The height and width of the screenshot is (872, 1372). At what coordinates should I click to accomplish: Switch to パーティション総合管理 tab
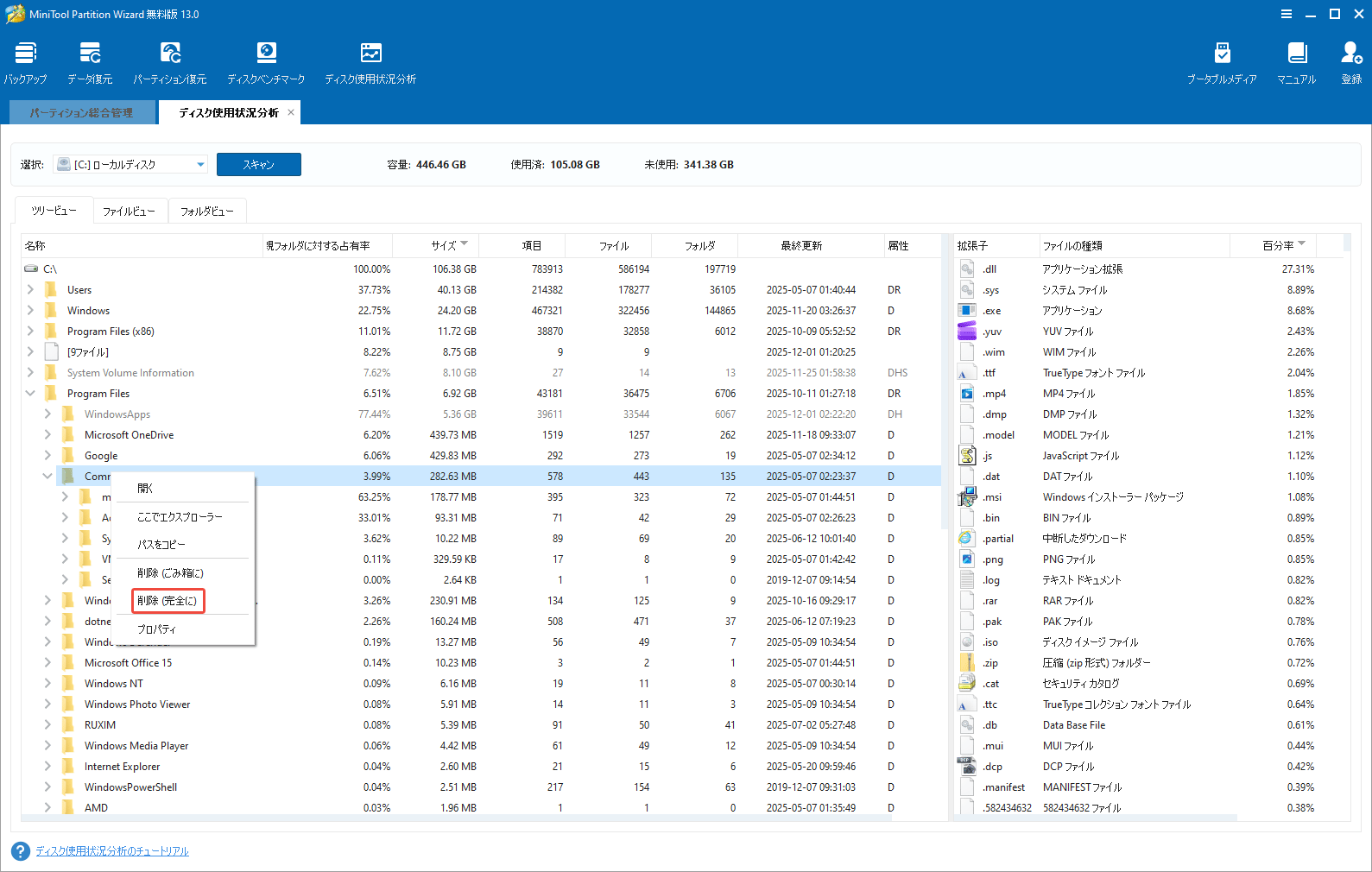[82, 112]
